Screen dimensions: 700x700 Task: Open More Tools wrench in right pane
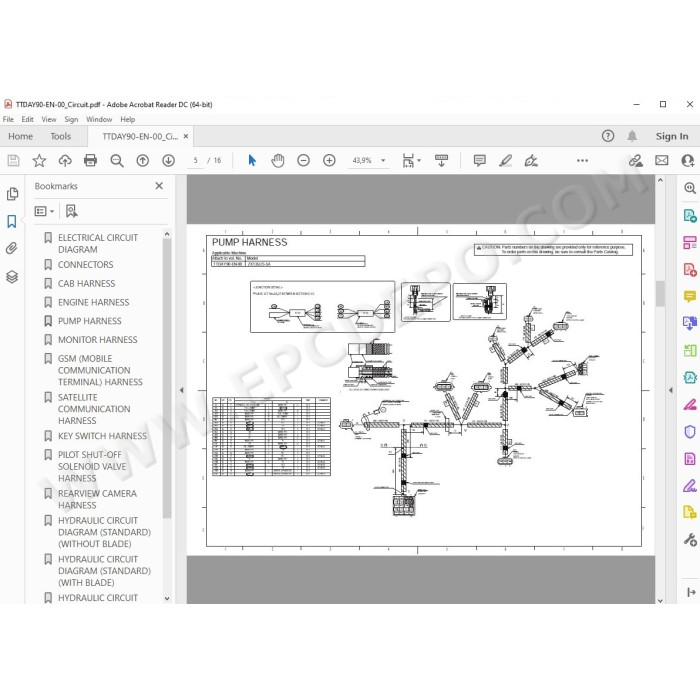[690, 540]
